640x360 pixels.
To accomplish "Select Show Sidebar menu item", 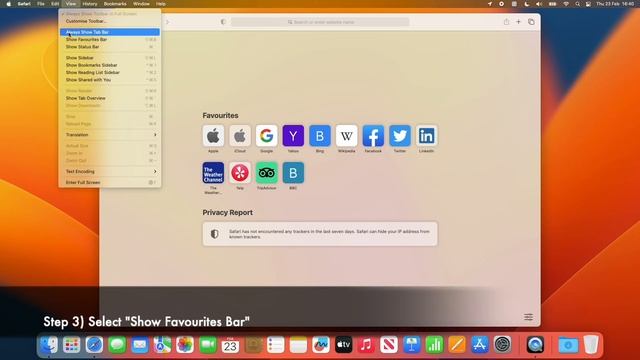I will click(110, 58).
